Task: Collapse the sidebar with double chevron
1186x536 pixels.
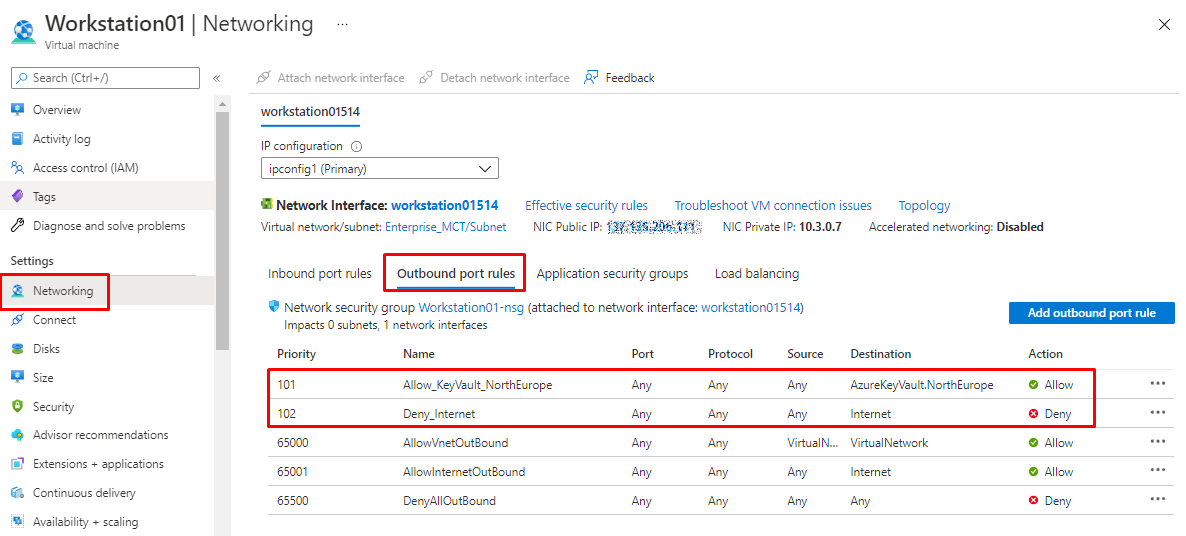Action: [x=216, y=78]
